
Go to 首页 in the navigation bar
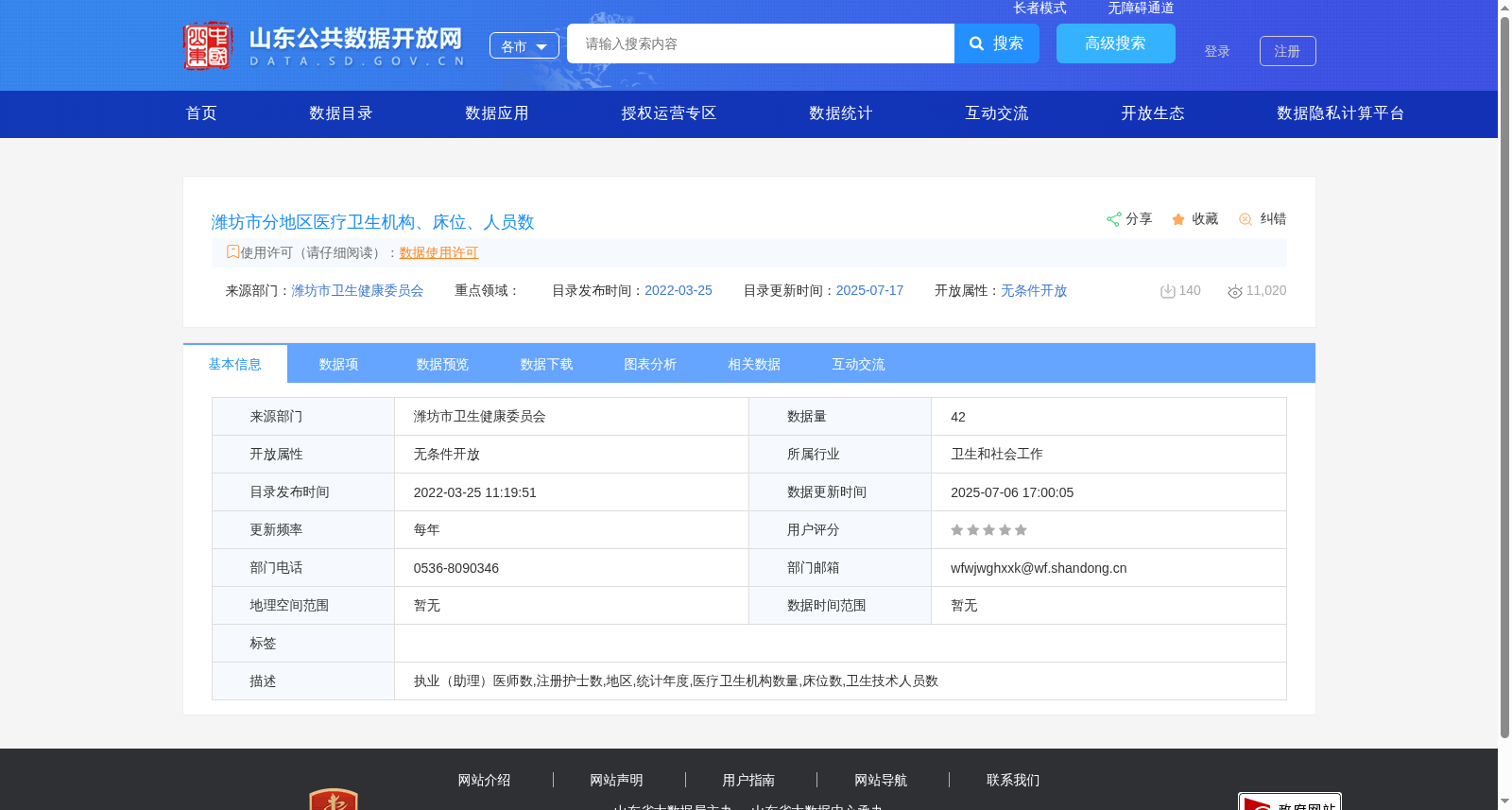coord(201,113)
